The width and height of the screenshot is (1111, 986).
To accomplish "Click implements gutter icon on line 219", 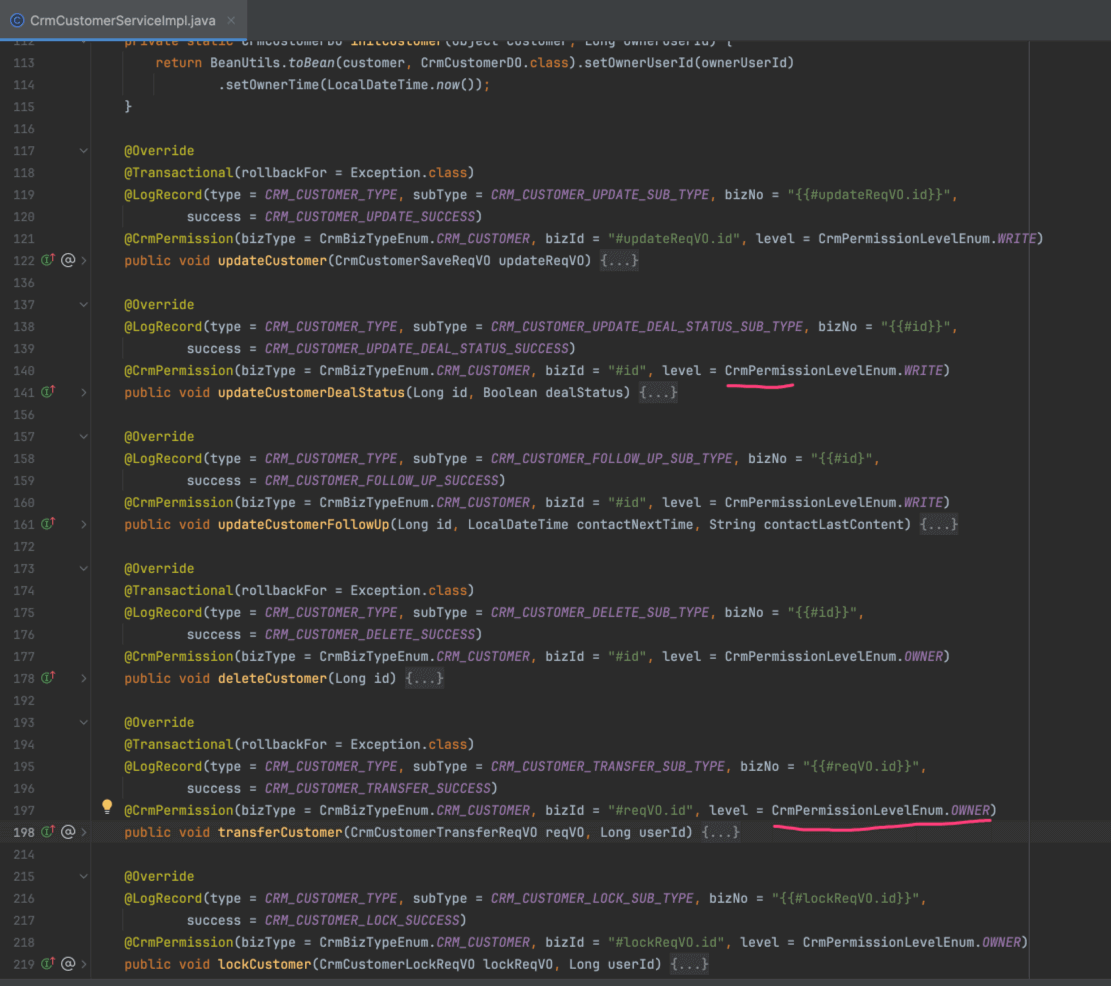I will pyautogui.click(x=47, y=965).
